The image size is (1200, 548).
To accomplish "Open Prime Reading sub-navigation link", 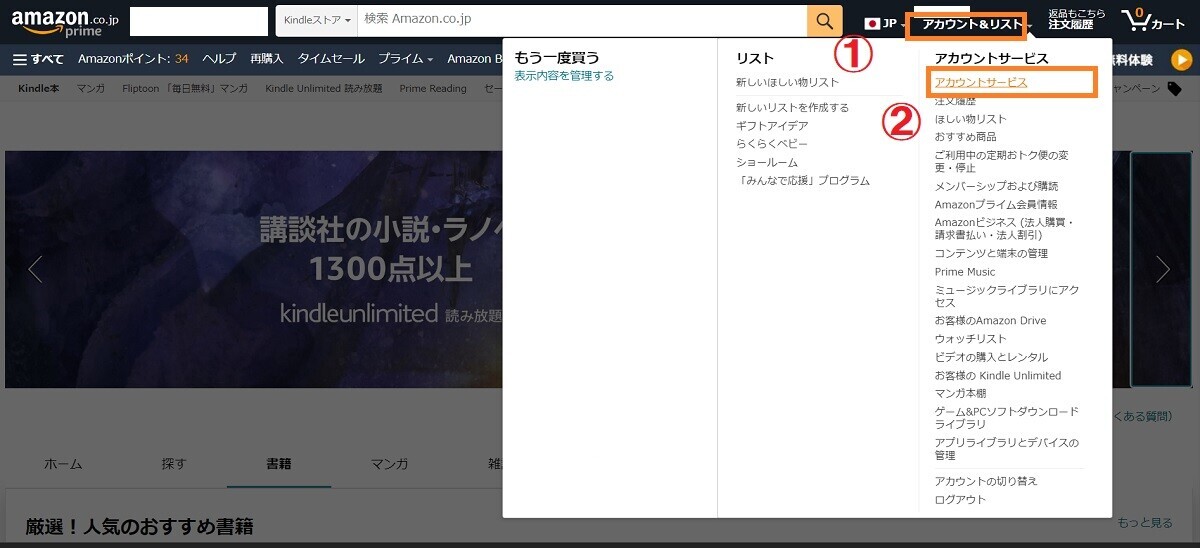I will click(433, 89).
